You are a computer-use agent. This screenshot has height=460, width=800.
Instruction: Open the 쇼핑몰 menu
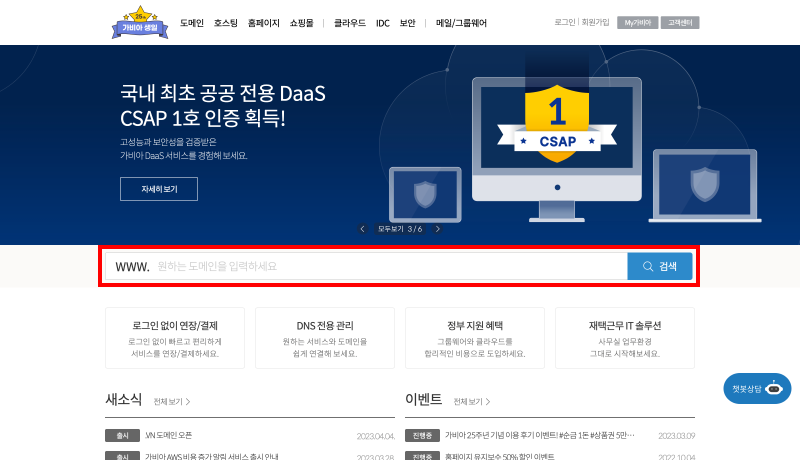click(301, 23)
